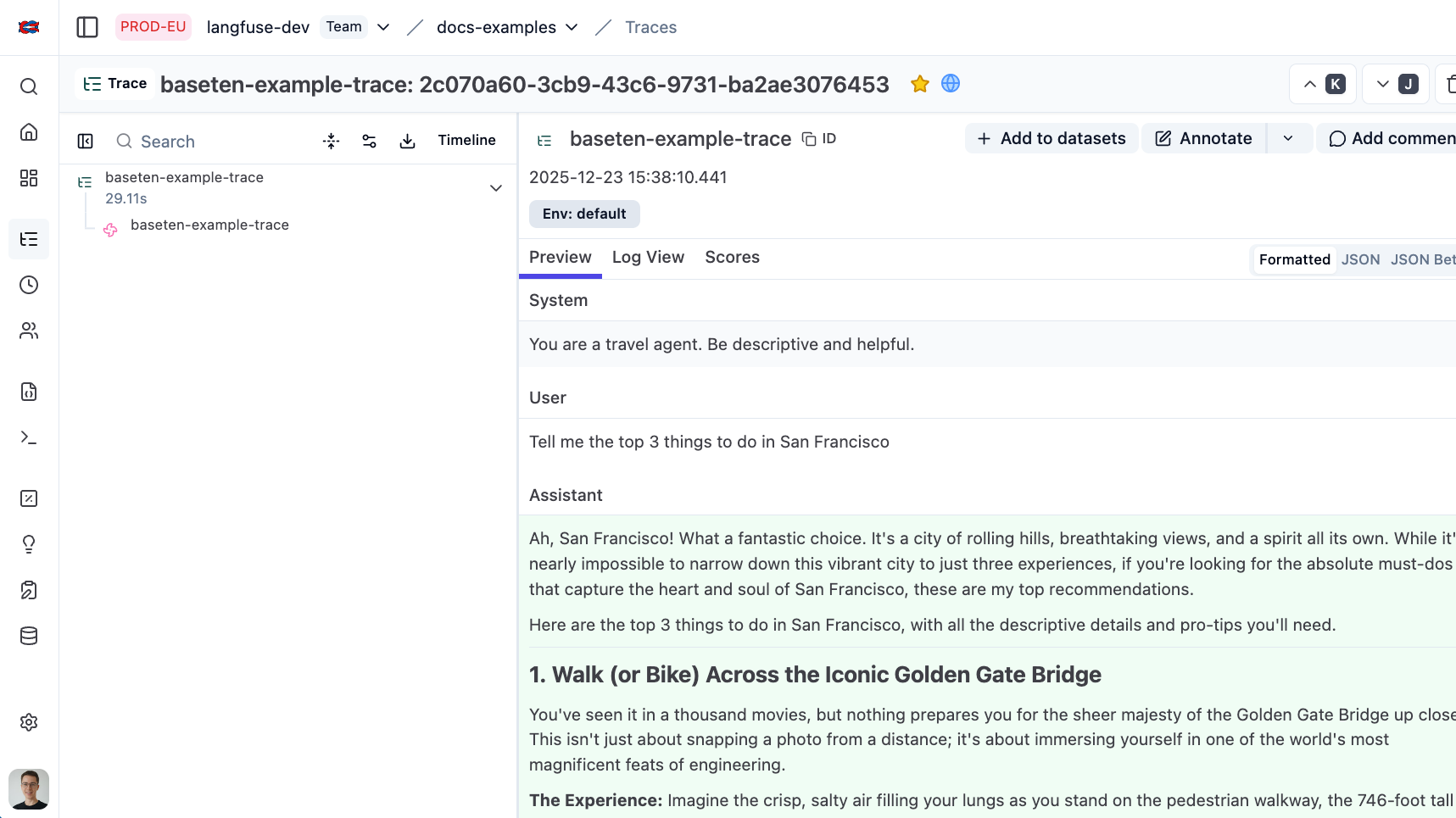Viewport: 1456px width, 818px height.
Task: Open the tree display settings icon
Action: coord(369,141)
